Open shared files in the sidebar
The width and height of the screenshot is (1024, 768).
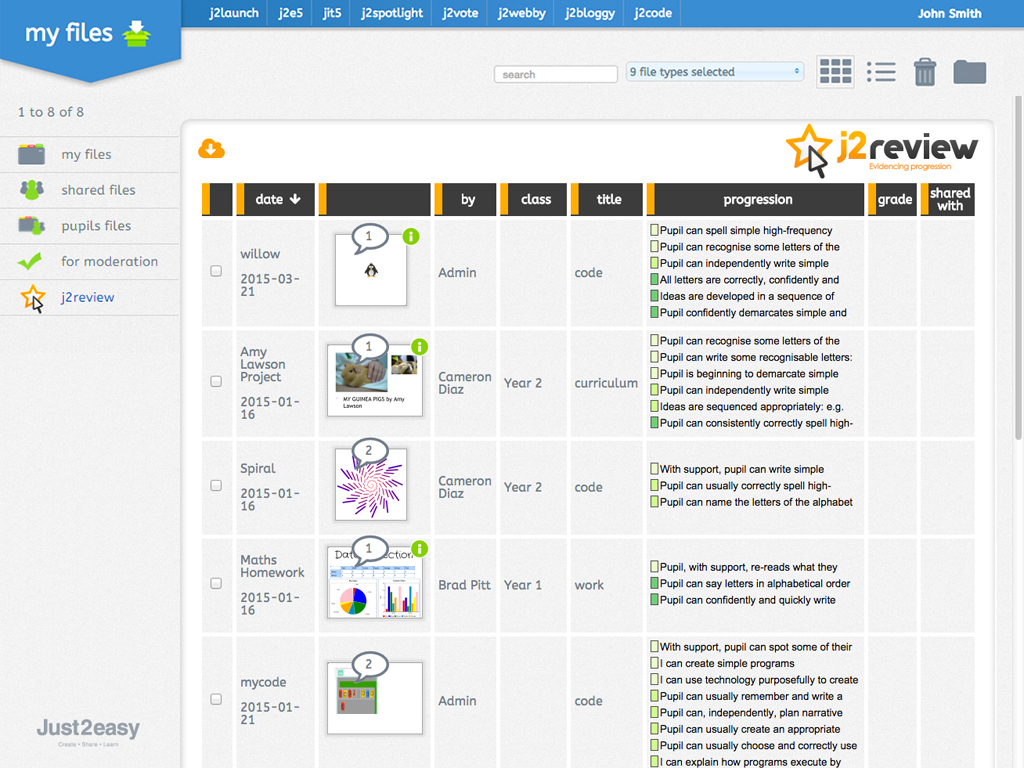coord(98,190)
